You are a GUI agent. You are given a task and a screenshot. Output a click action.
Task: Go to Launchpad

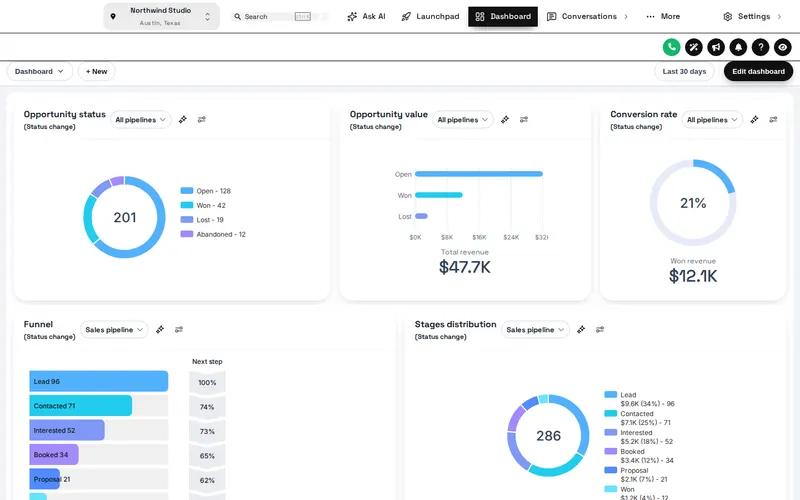click(431, 17)
